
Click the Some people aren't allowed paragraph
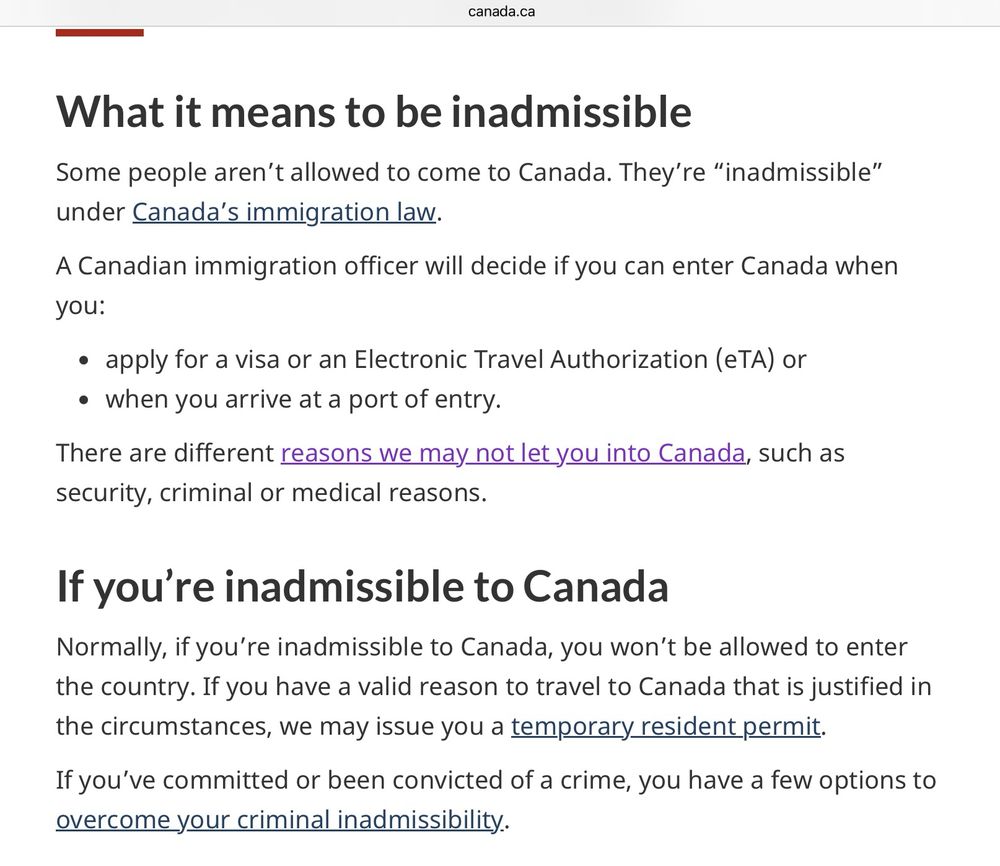pyautogui.click(x=469, y=193)
